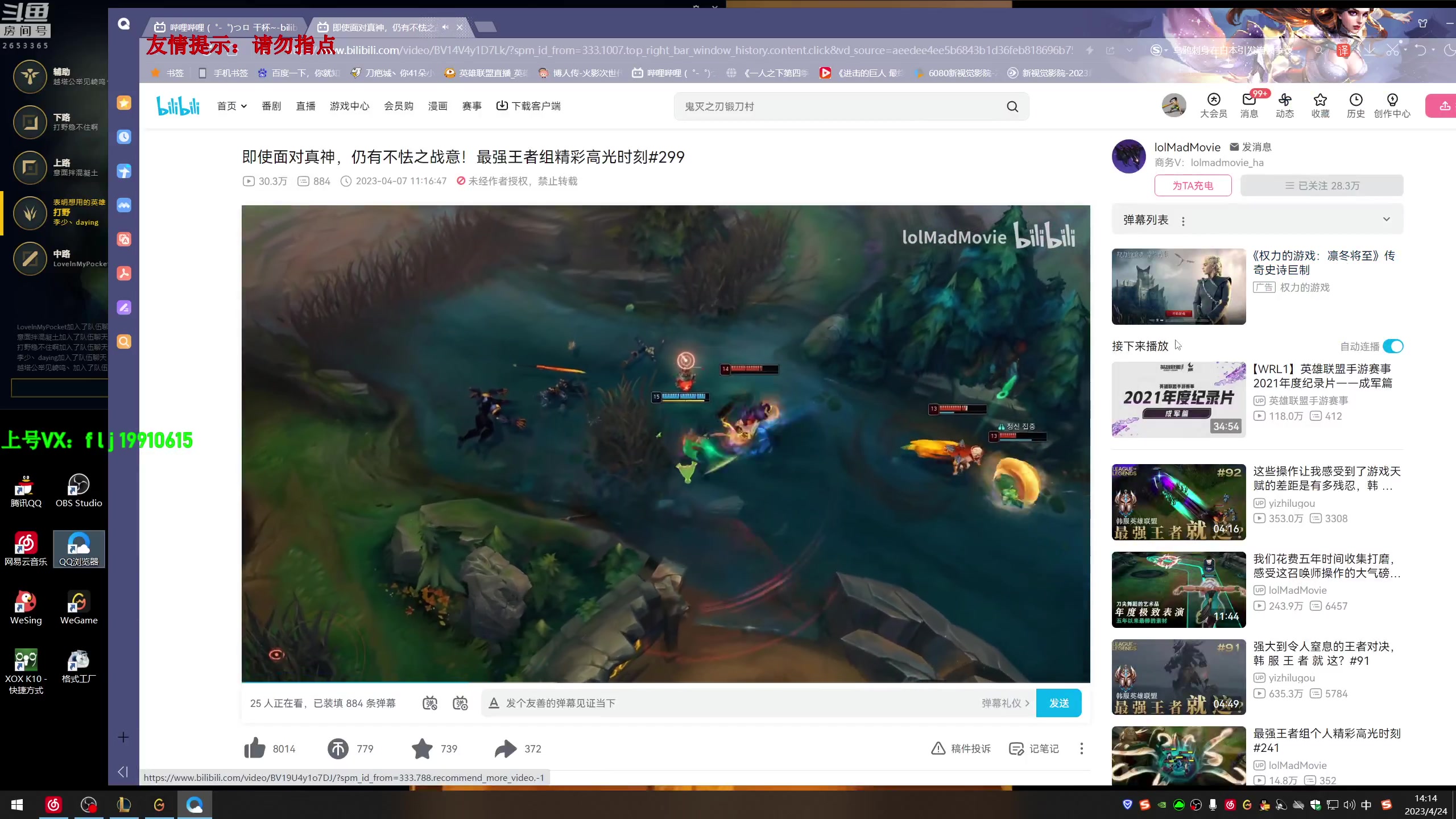Open WRL1 2021年度纪录片 video thumbnail
The width and height of the screenshot is (1456, 819).
point(1178,400)
